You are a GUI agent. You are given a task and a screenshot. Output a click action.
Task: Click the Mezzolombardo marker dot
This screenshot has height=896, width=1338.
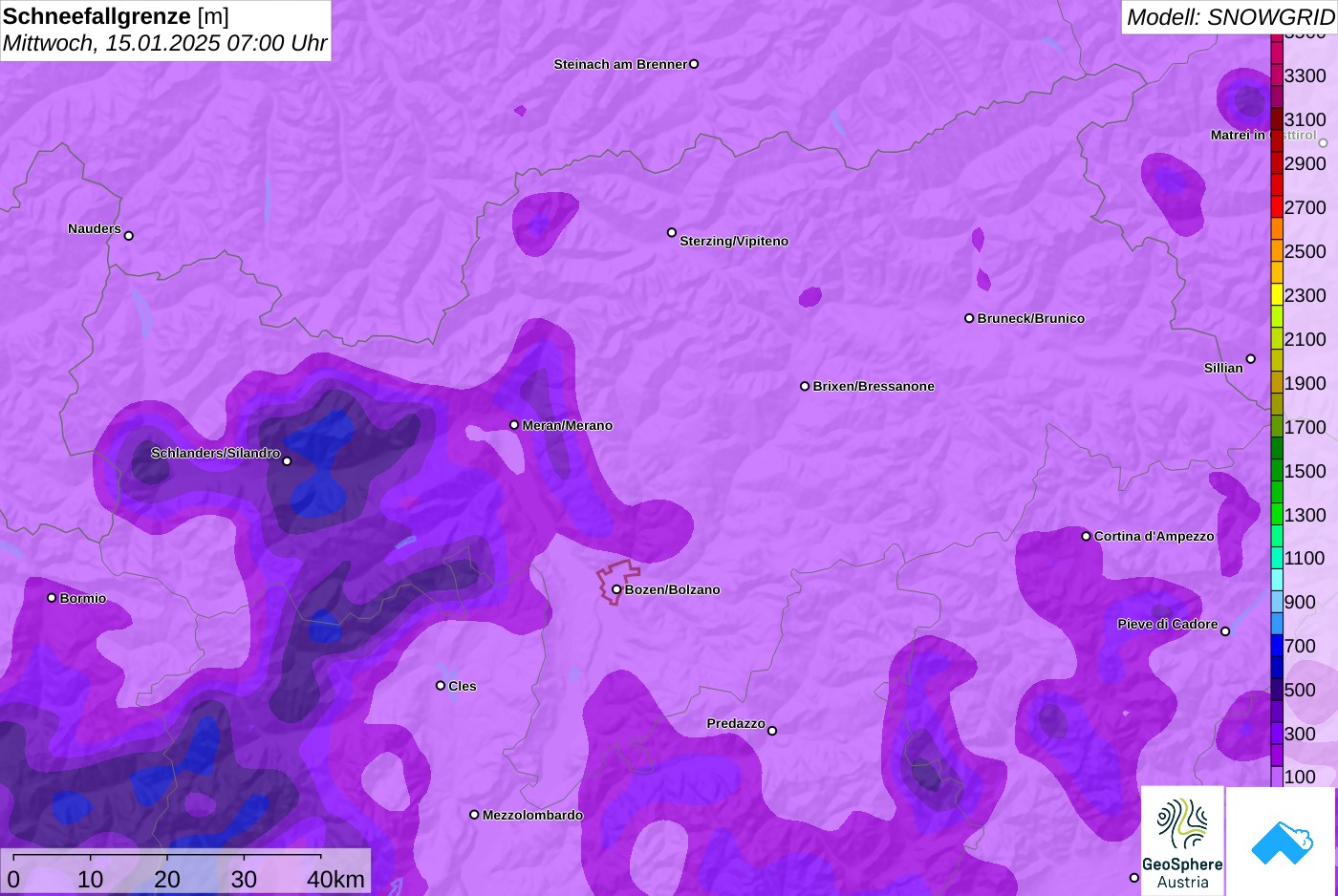(474, 815)
